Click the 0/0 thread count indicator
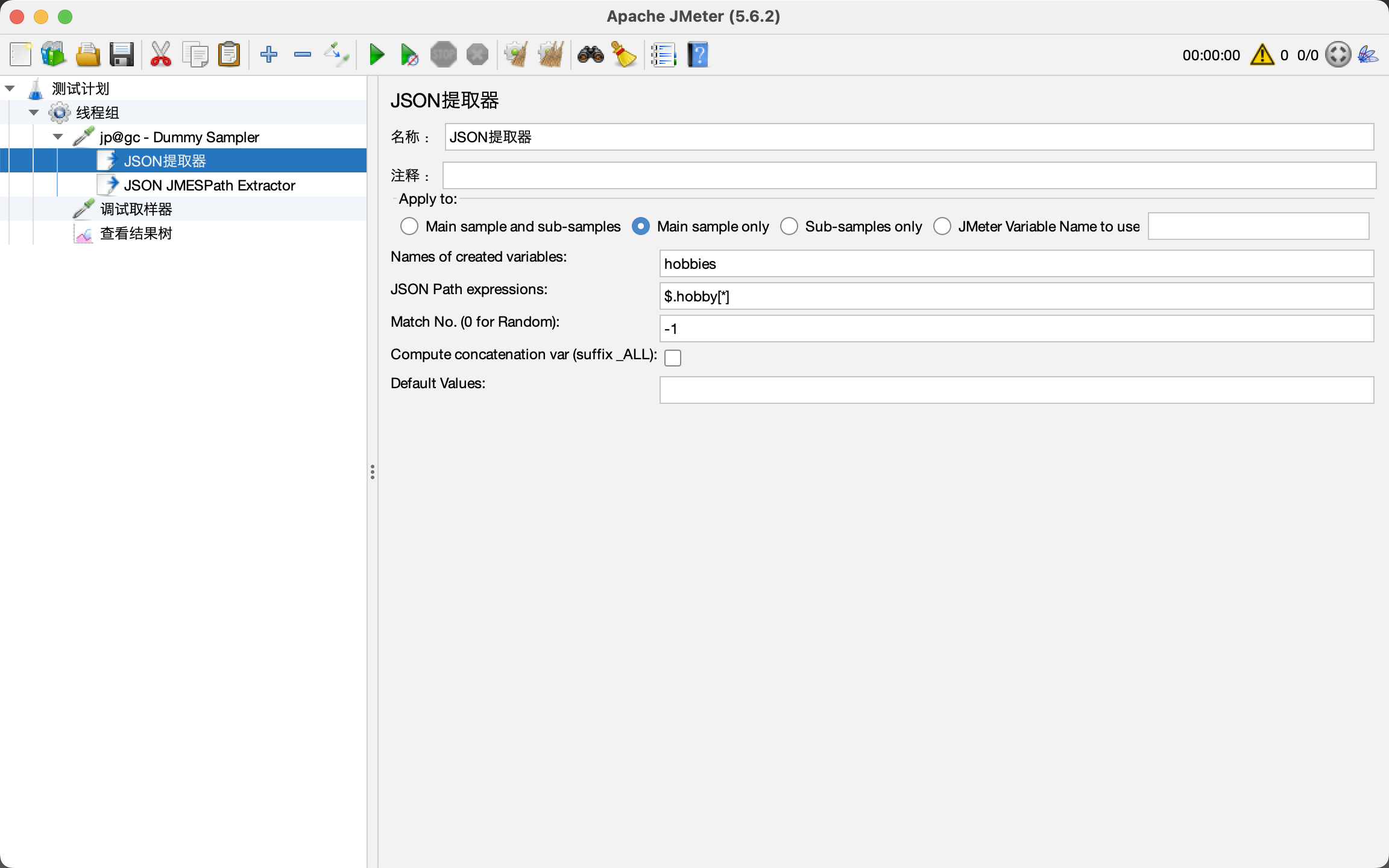This screenshot has height=868, width=1389. 1308,55
